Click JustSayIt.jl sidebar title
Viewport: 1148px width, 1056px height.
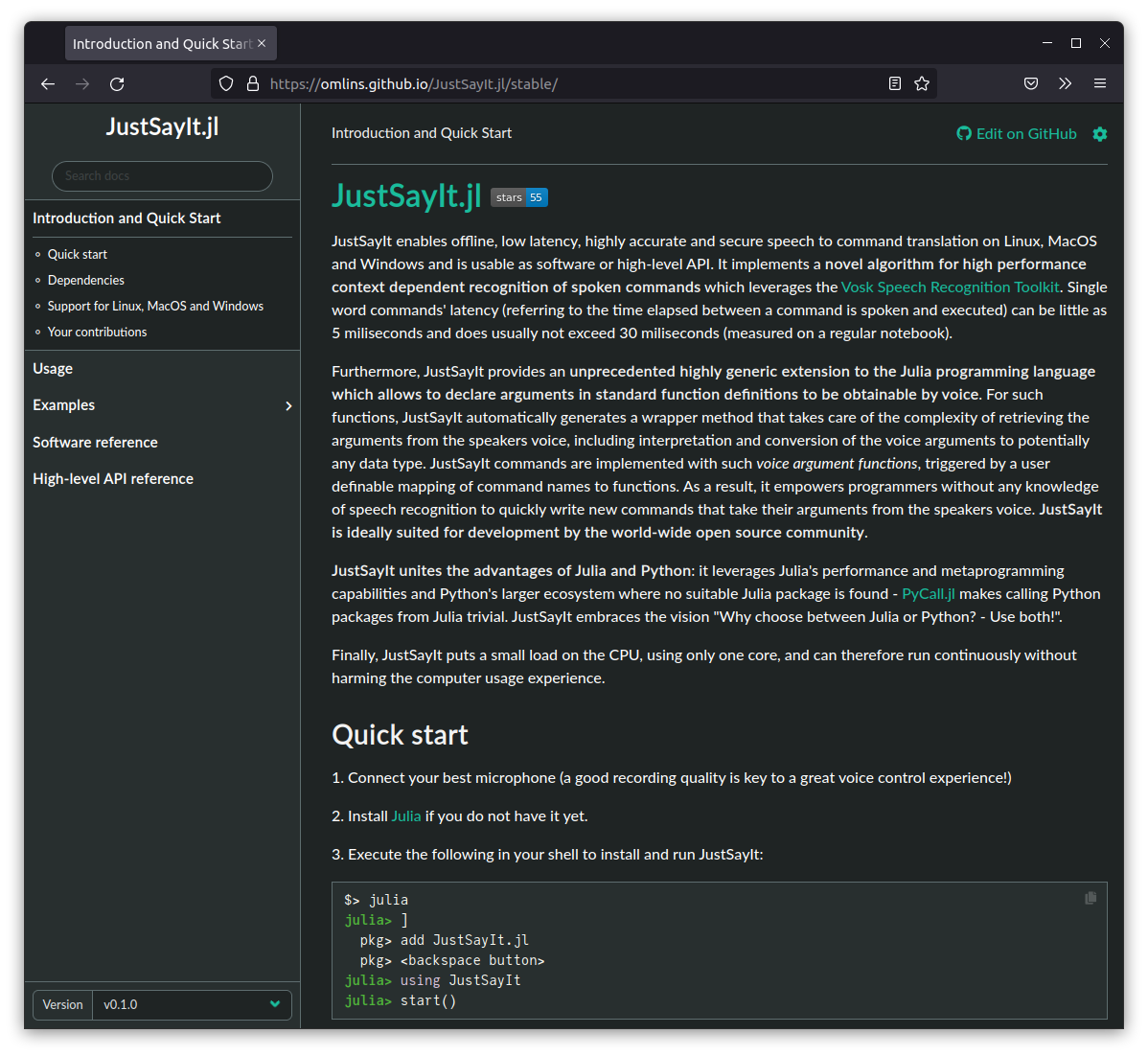click(x=162, y=126)
